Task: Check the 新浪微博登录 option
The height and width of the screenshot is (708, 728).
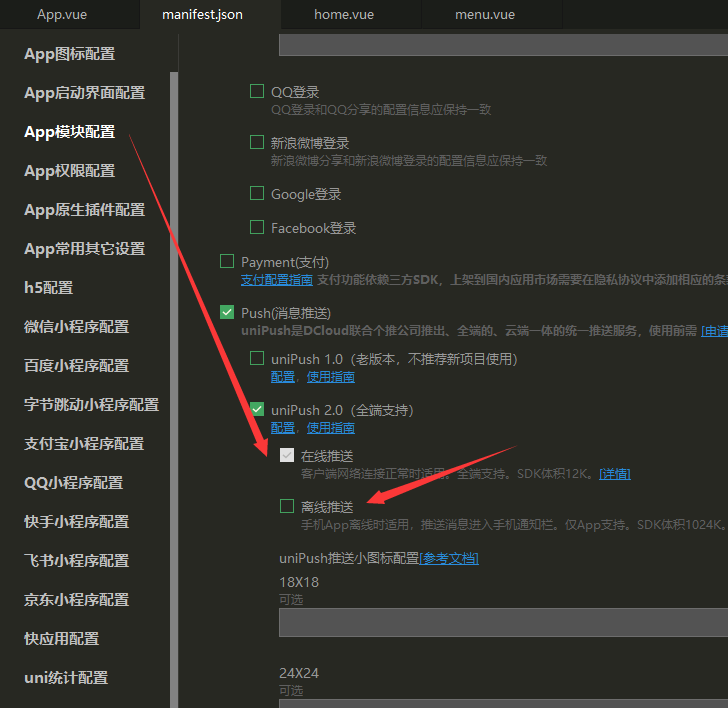Action: 257,143
